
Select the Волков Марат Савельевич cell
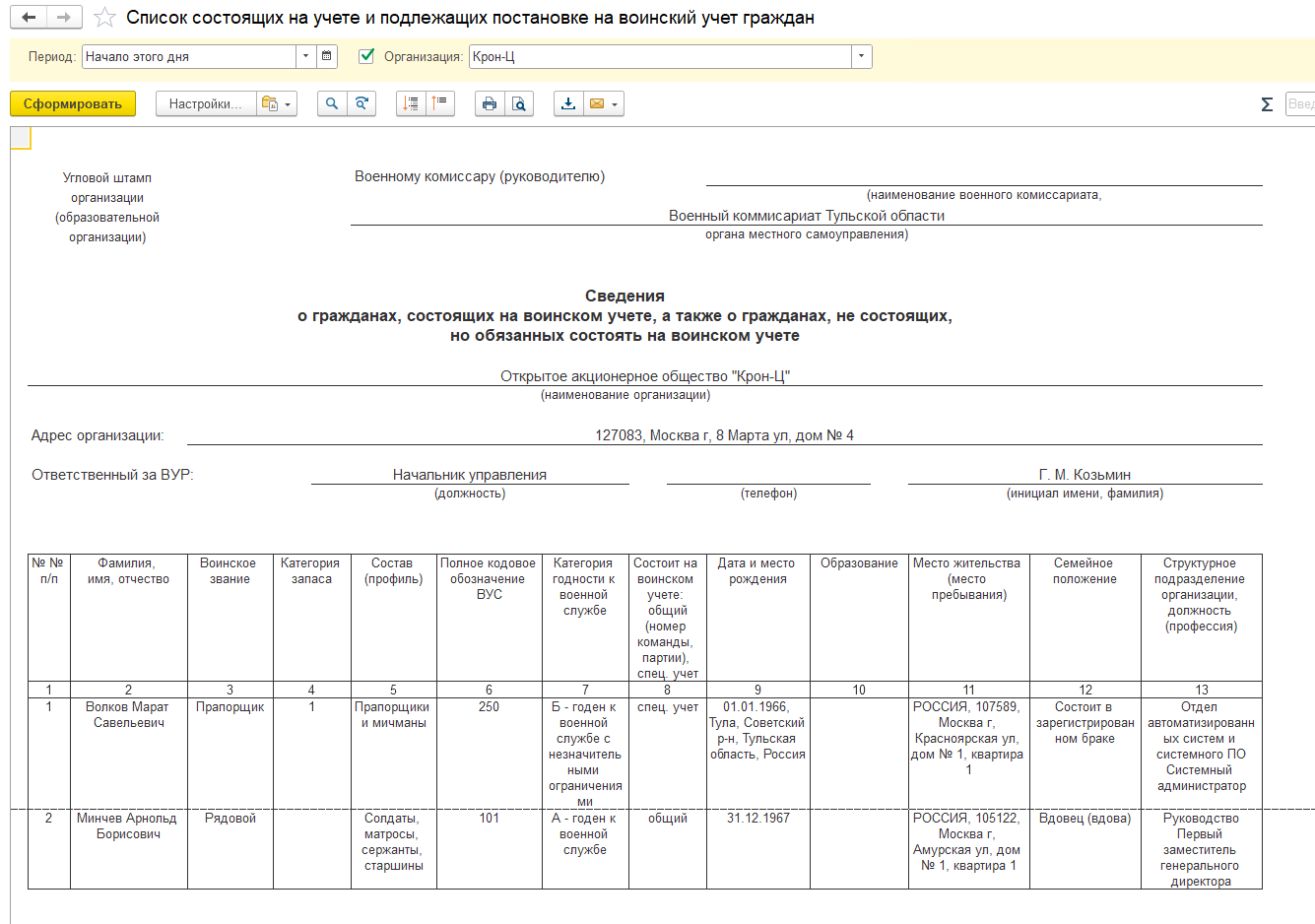coord(129,754)
